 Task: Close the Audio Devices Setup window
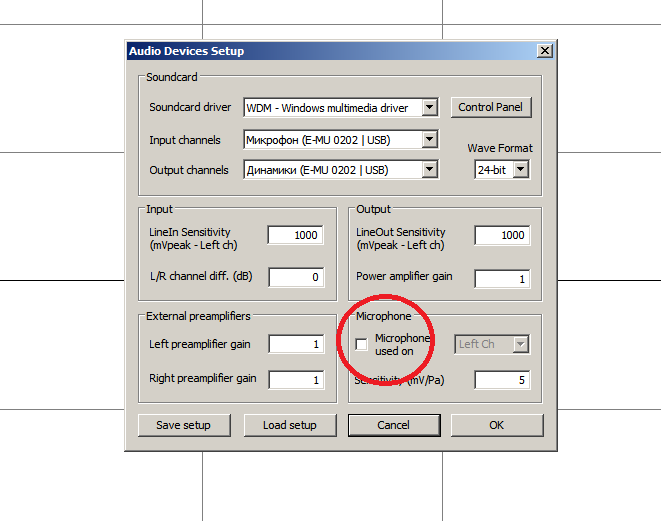click(545, 51)
